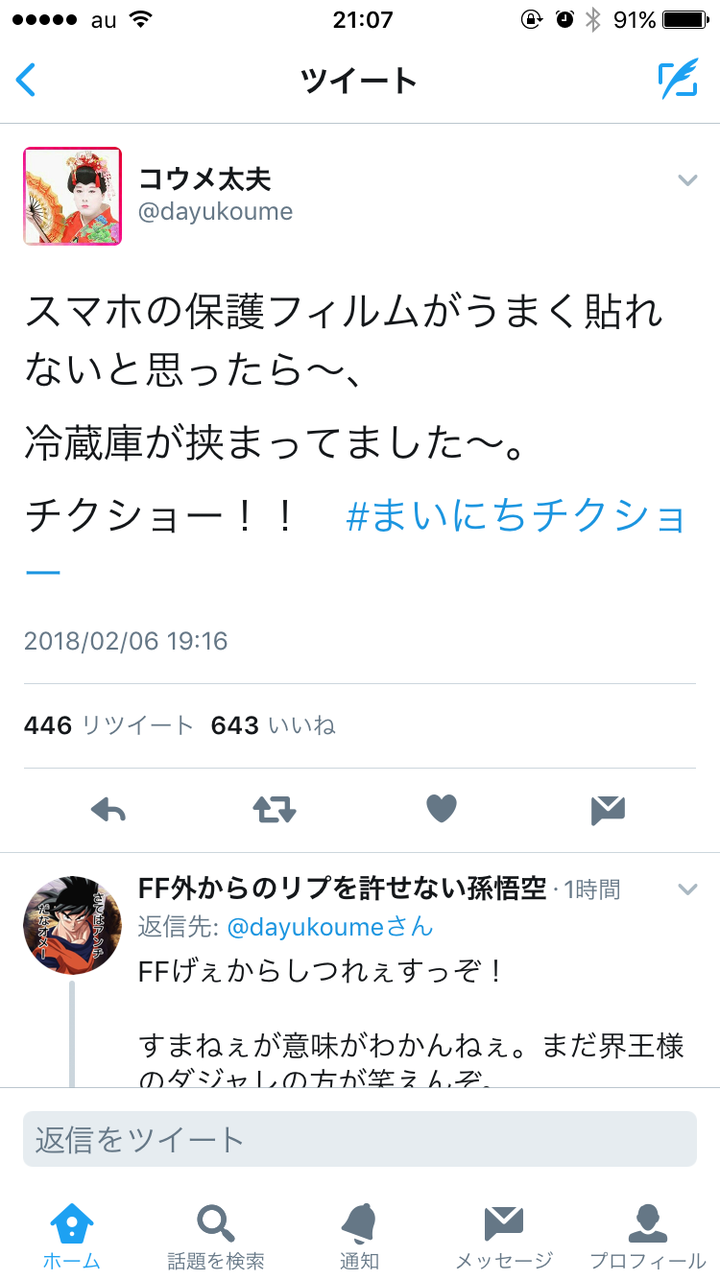Like the tweet with heart icon
This screenshot has height=1280, width=720.
pyautogui.click(x=441, y=809)
